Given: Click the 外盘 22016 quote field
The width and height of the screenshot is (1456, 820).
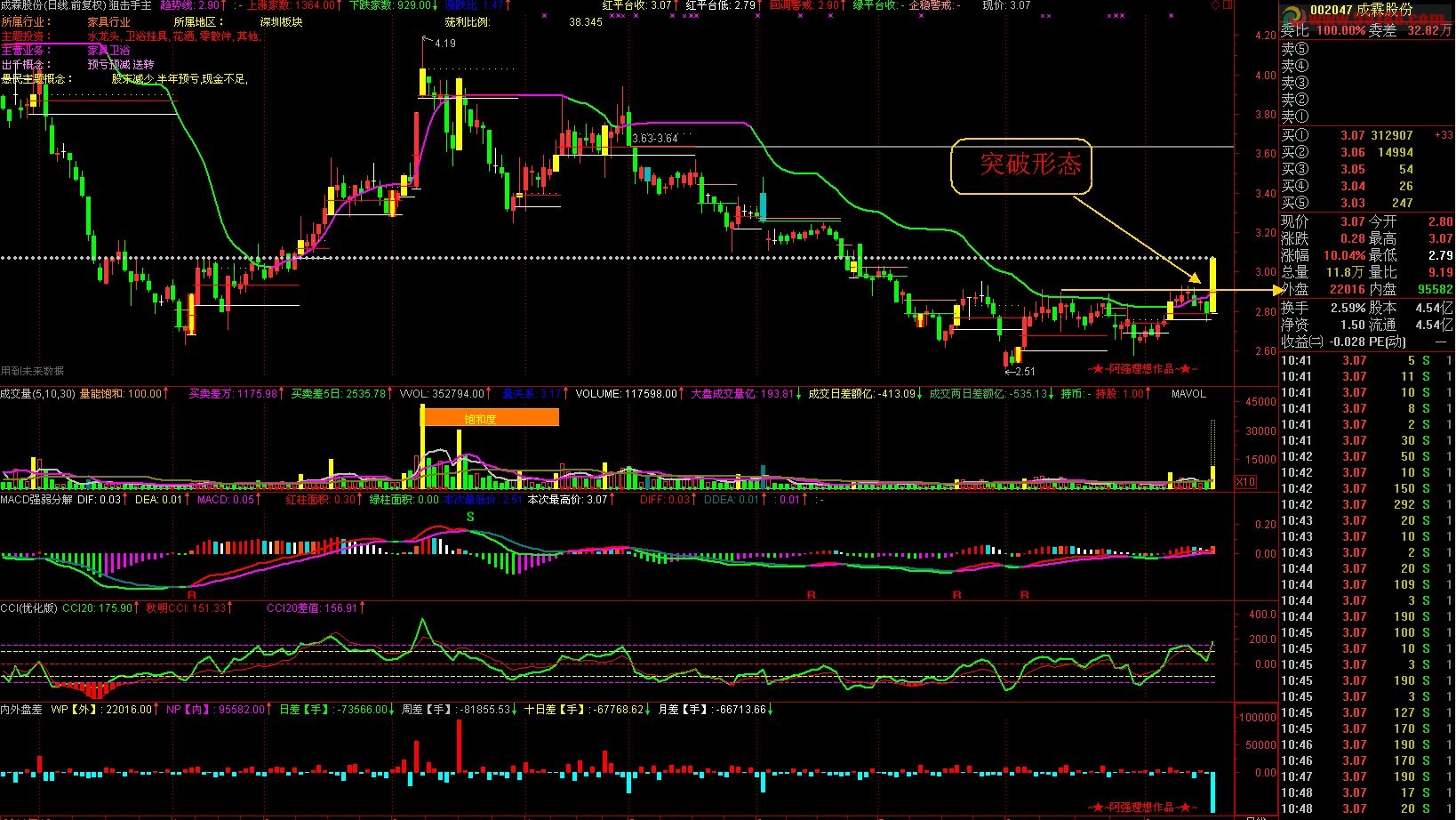Looking at the screenshot, I should [1323, 289].
